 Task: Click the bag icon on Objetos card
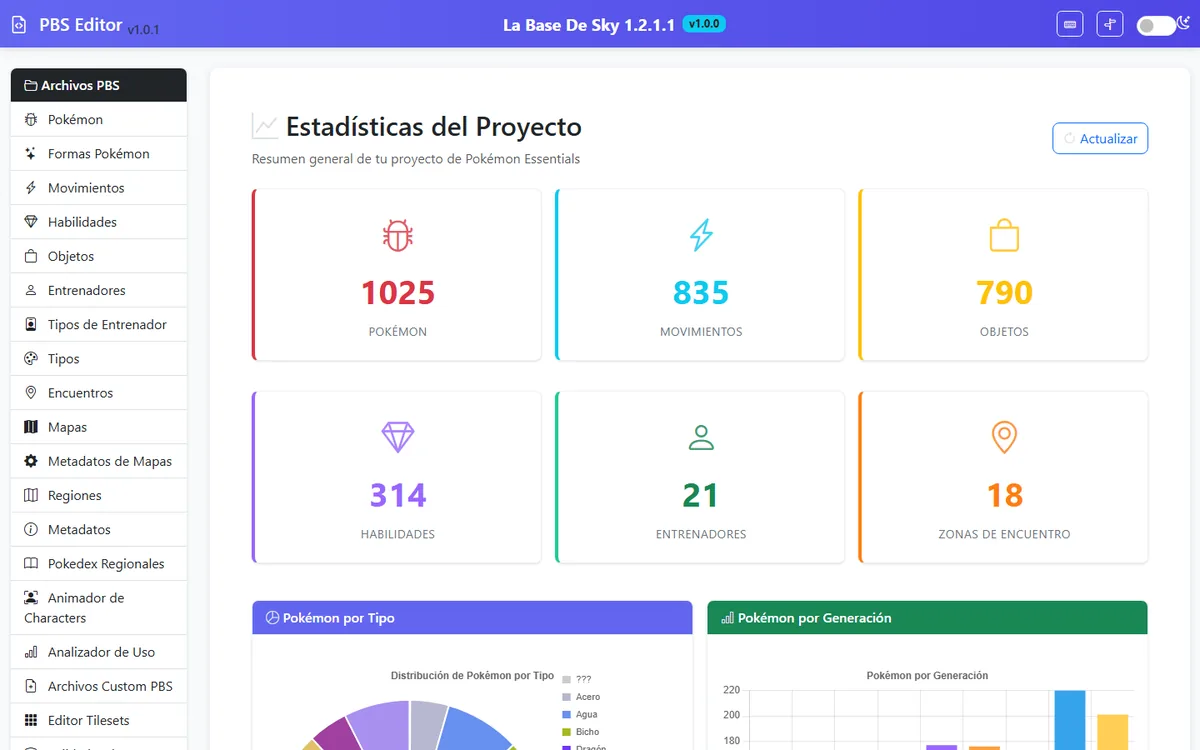point(1004,236)
